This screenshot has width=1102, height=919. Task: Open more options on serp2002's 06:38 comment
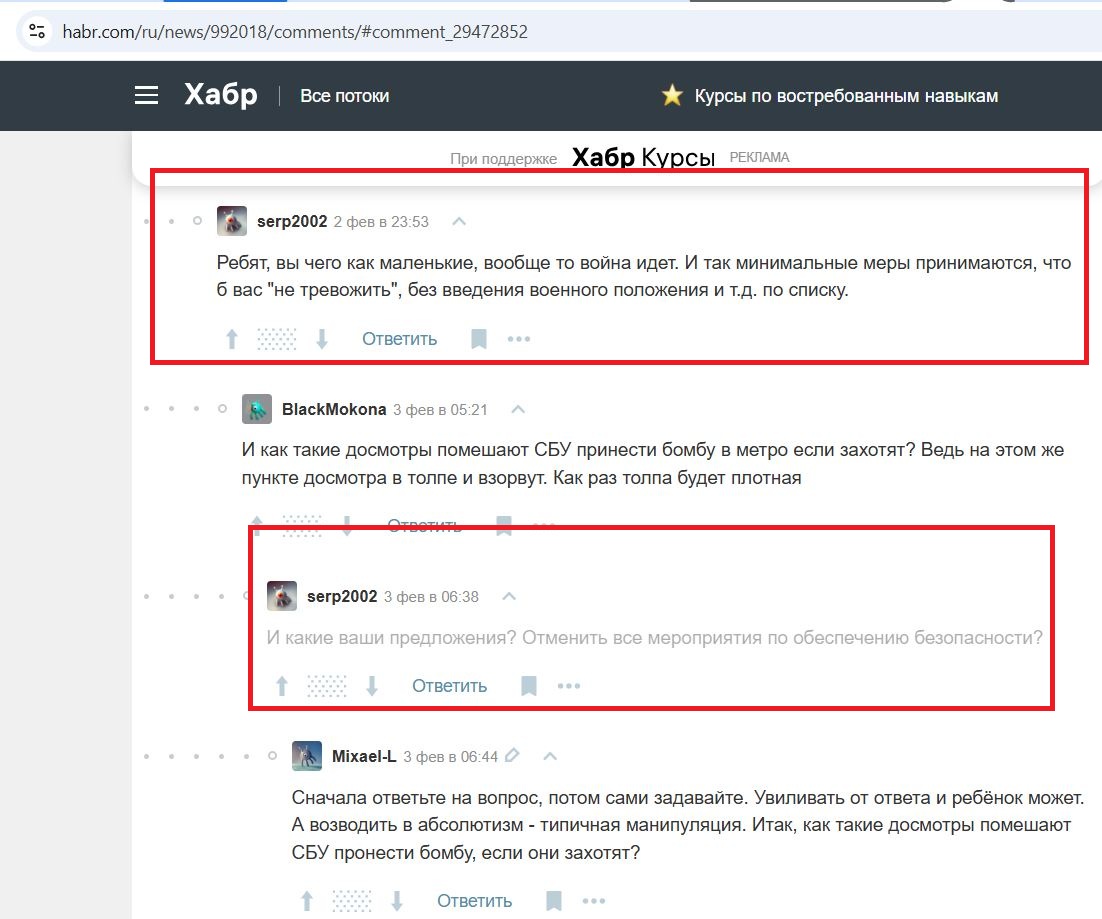click(569, 686)
